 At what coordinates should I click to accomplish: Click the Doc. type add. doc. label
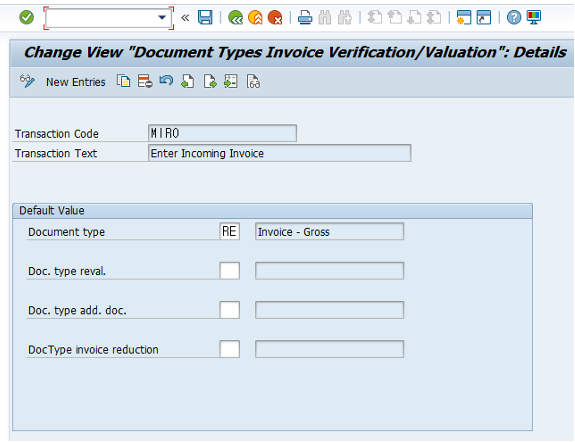pos(77,311)
